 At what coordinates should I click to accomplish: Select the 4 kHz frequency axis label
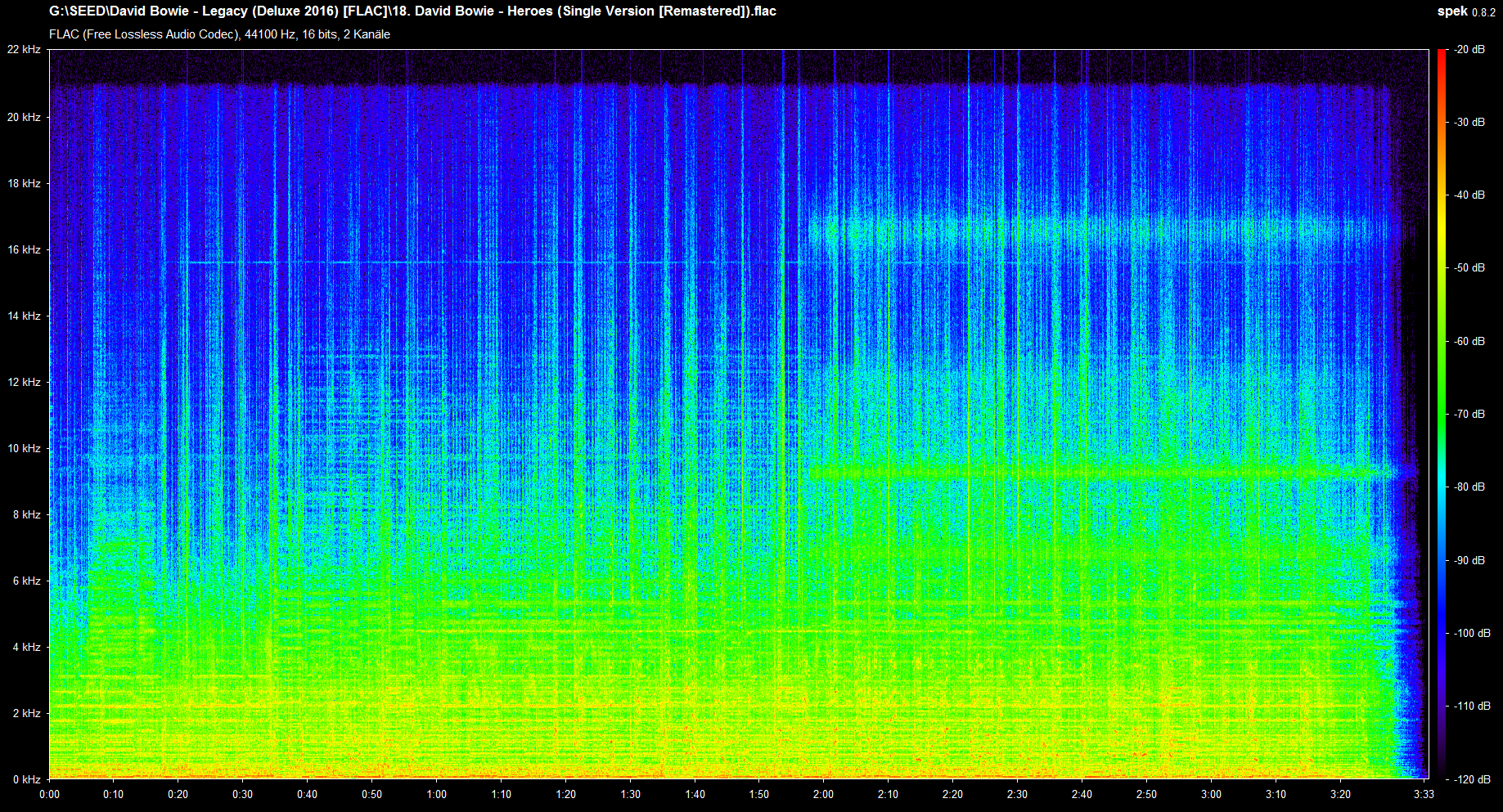point(26,647)
